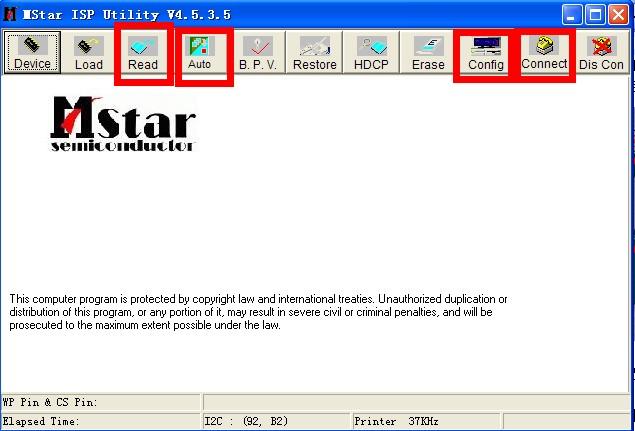Screen dimensions: 635x431
Task: Run the Auto programming tool
Action: (200, 53)
